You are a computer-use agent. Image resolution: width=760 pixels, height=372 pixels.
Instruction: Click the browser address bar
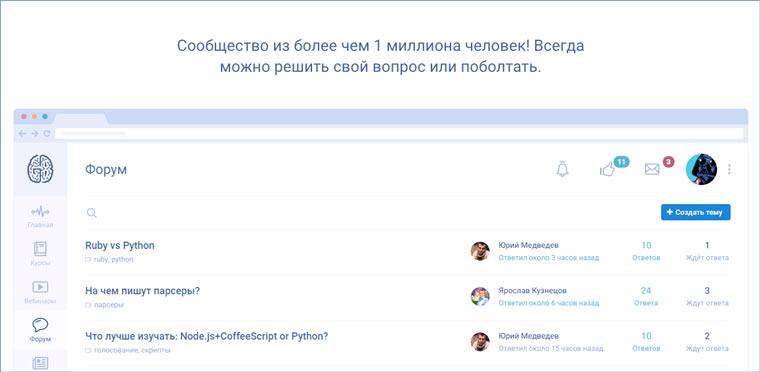pyautogui.click(x=399, y=133)
